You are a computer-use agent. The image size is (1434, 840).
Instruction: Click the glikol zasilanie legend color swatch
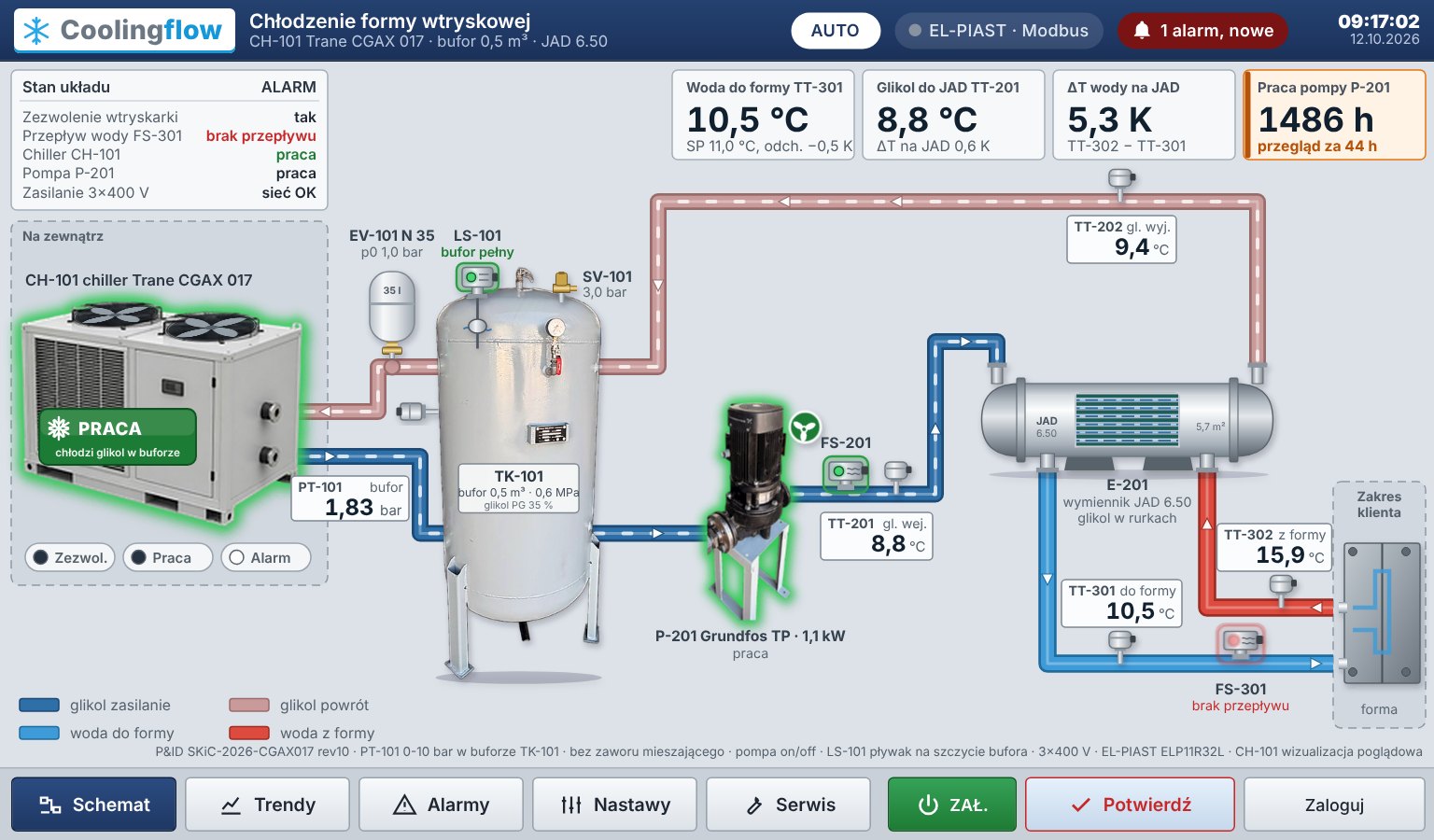pyautogui.click(x=39, y=706)
